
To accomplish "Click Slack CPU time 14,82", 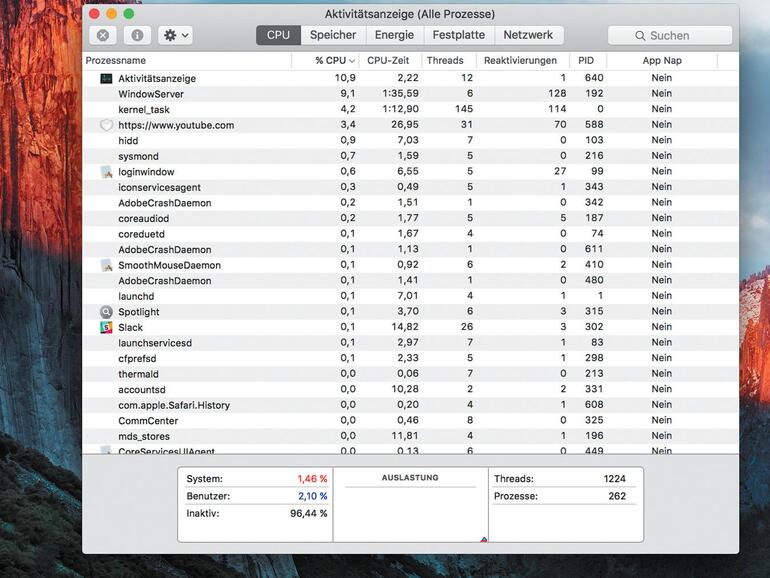I will click(405, 327).
